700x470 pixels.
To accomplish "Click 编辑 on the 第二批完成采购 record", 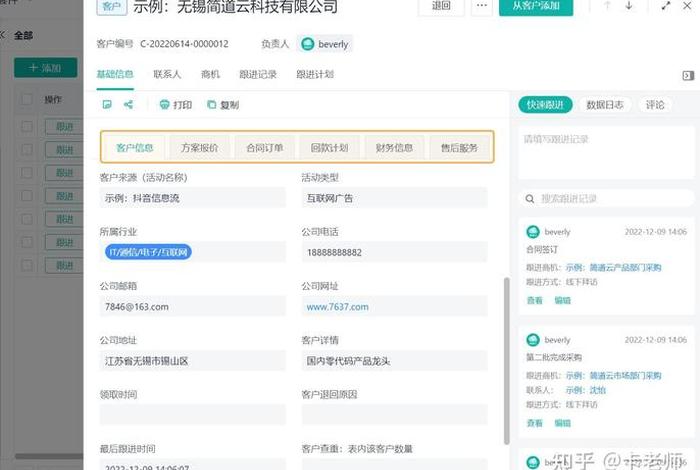I will point(562,423).
